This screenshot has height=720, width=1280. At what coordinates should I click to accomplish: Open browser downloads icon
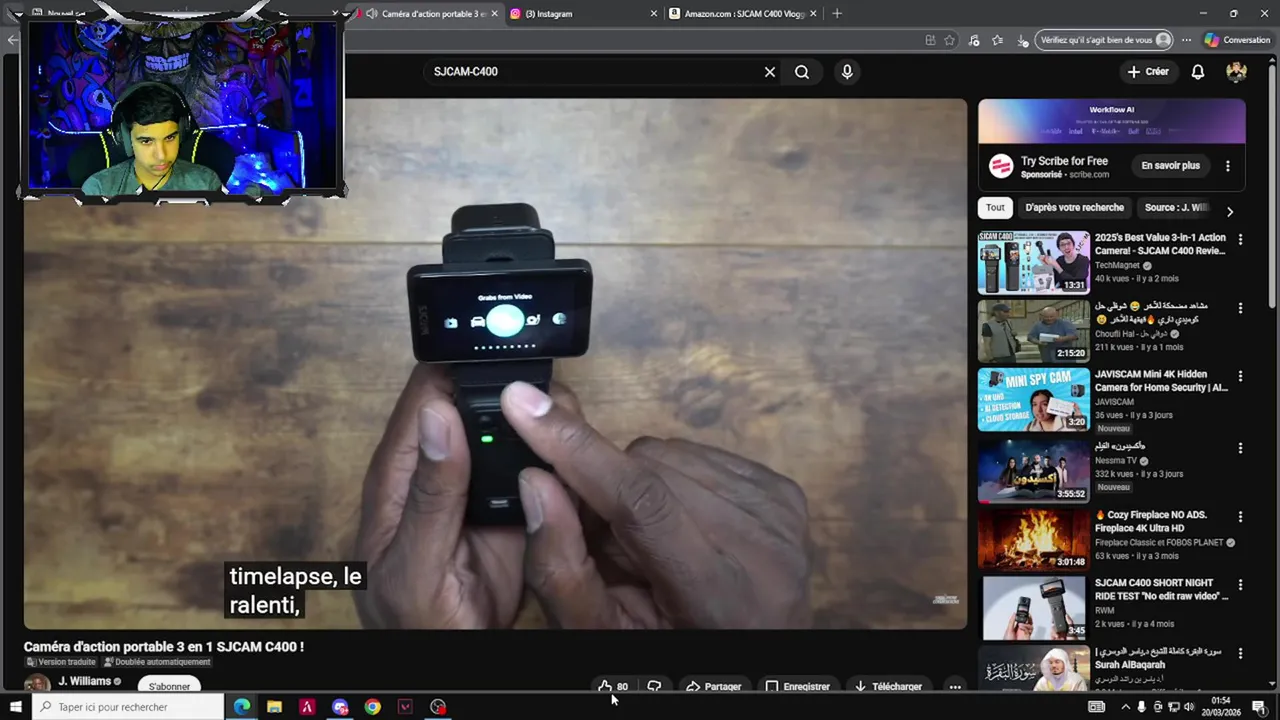(x=1021, y=40)
